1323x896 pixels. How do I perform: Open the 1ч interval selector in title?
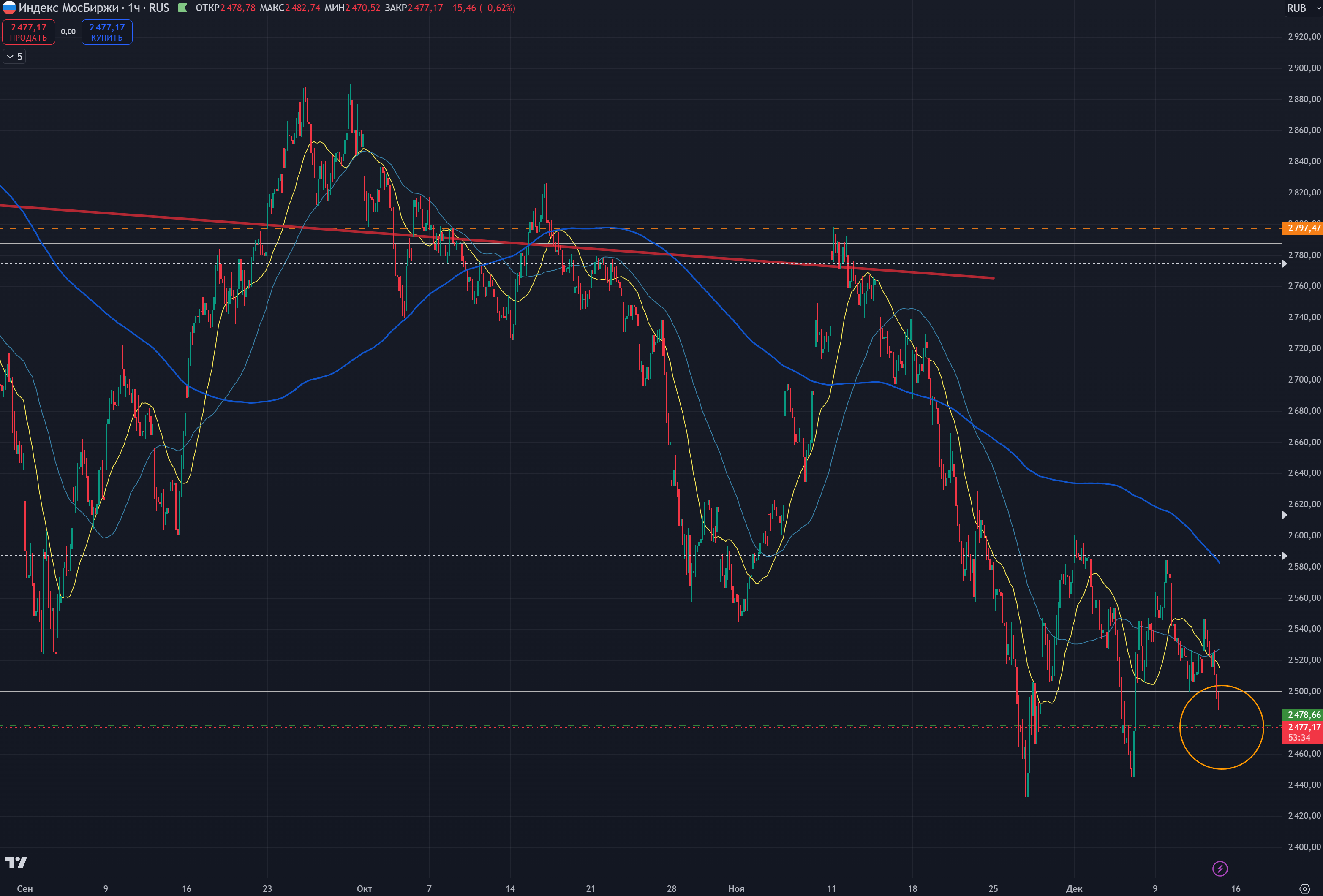(x=134, y=8)
